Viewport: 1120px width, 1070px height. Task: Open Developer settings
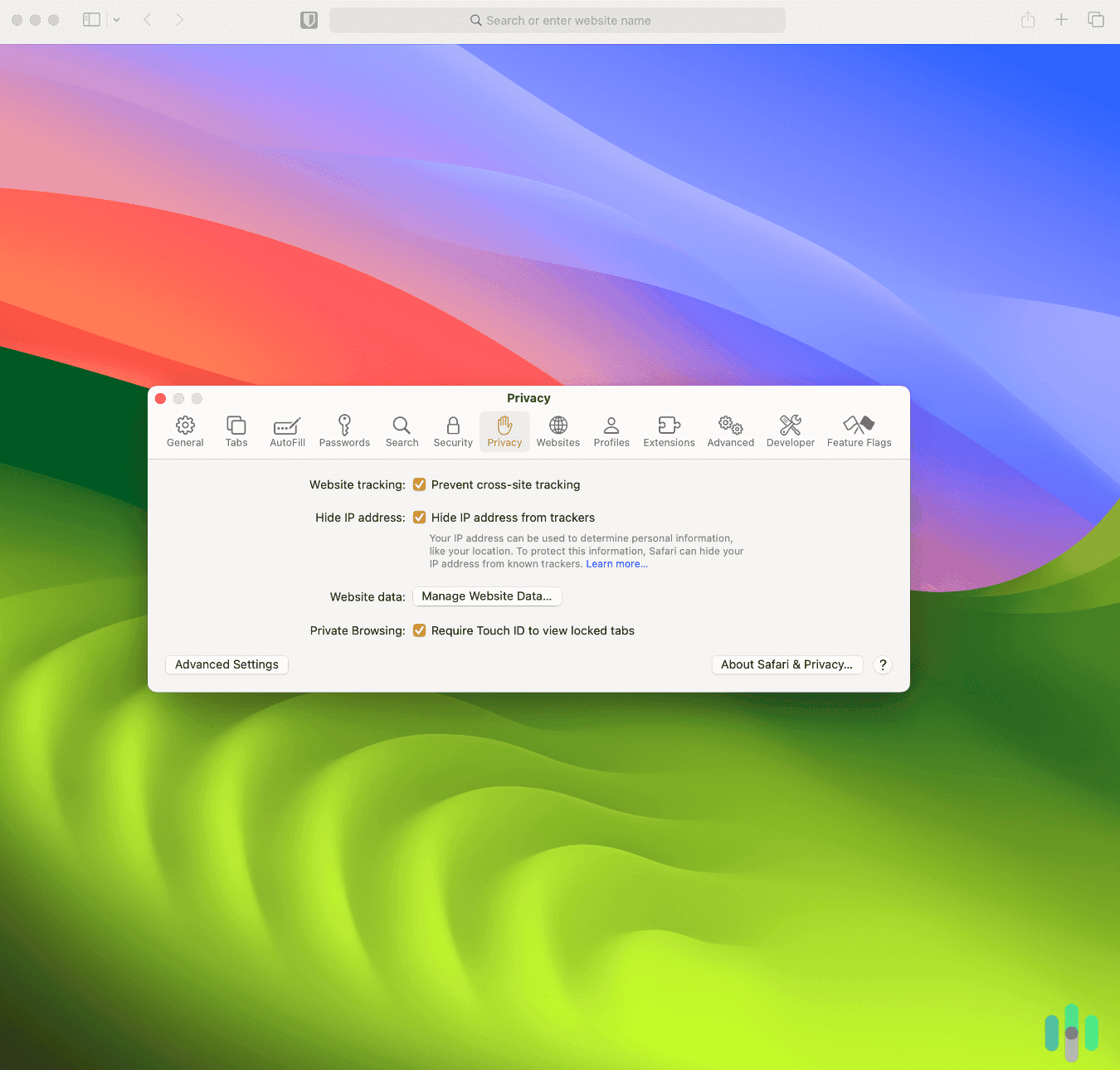[x=790, y=430]
